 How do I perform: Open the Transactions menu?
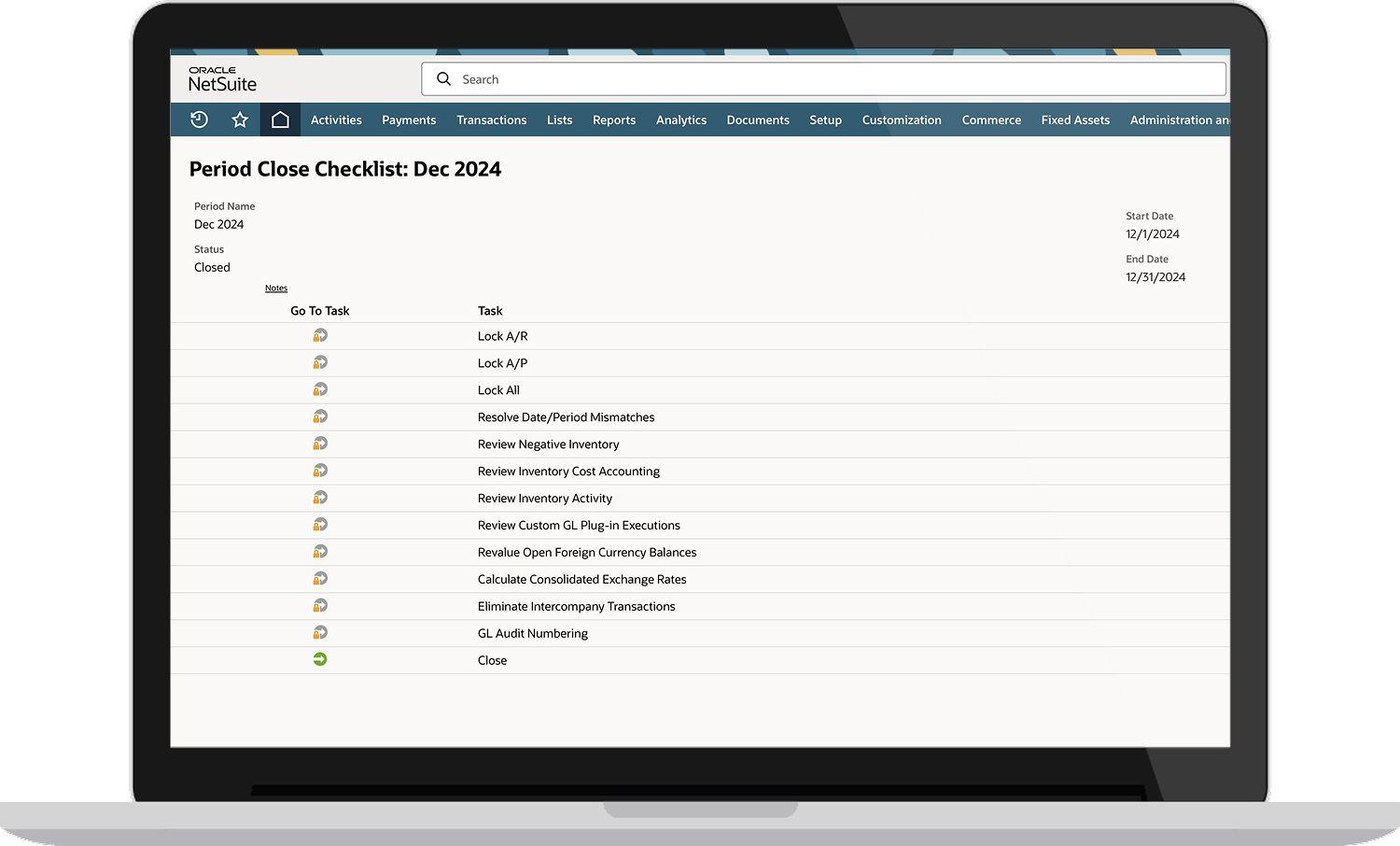tap(492, 120)
